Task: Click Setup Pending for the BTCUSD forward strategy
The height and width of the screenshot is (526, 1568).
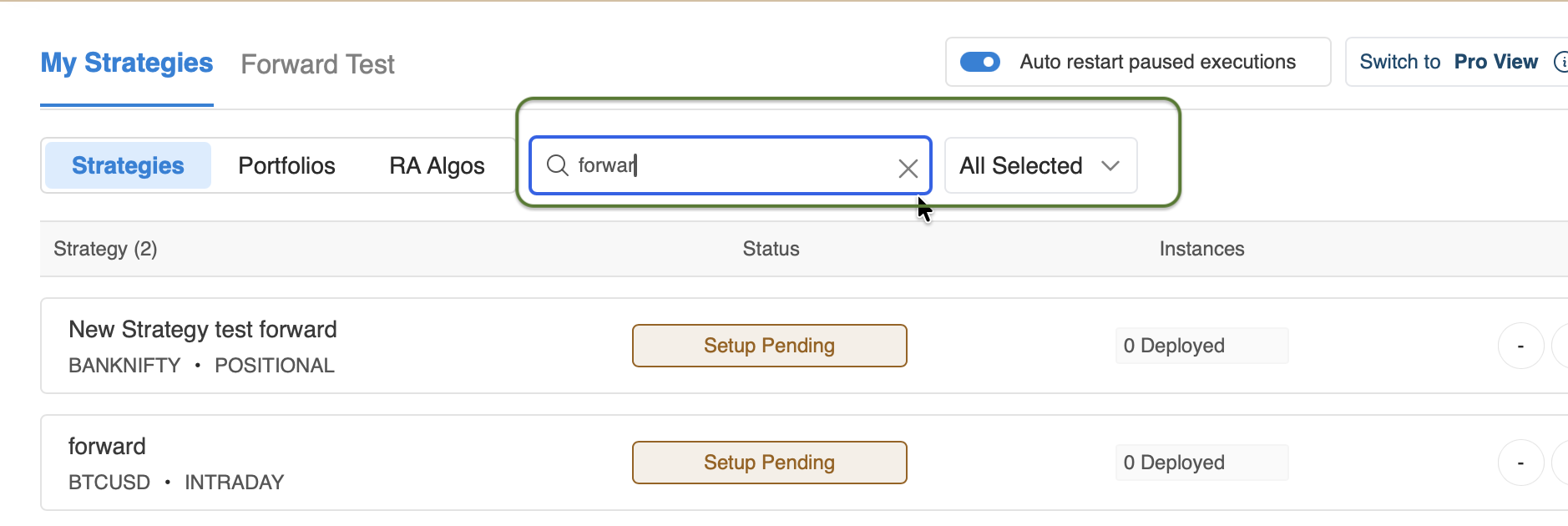Action: [769, 463]
